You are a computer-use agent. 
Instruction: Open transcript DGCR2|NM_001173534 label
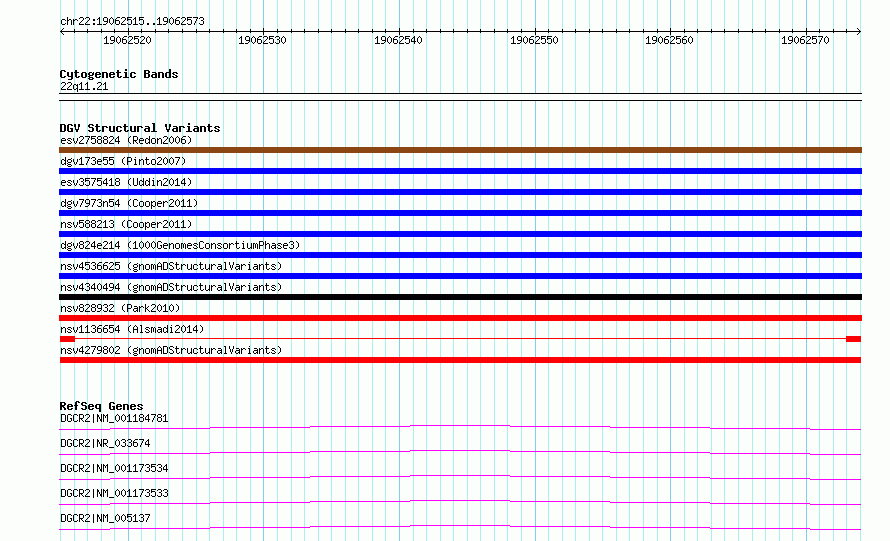point(114,468)
